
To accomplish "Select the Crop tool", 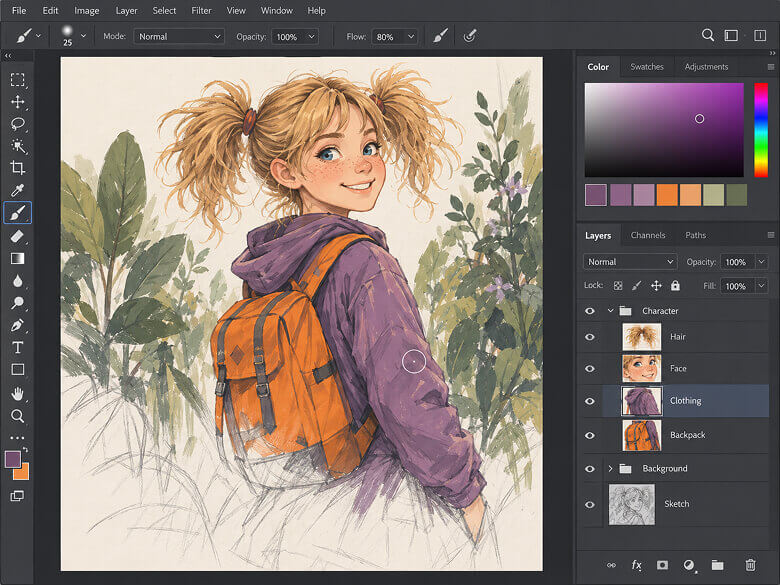I will (x=17, y=168).
